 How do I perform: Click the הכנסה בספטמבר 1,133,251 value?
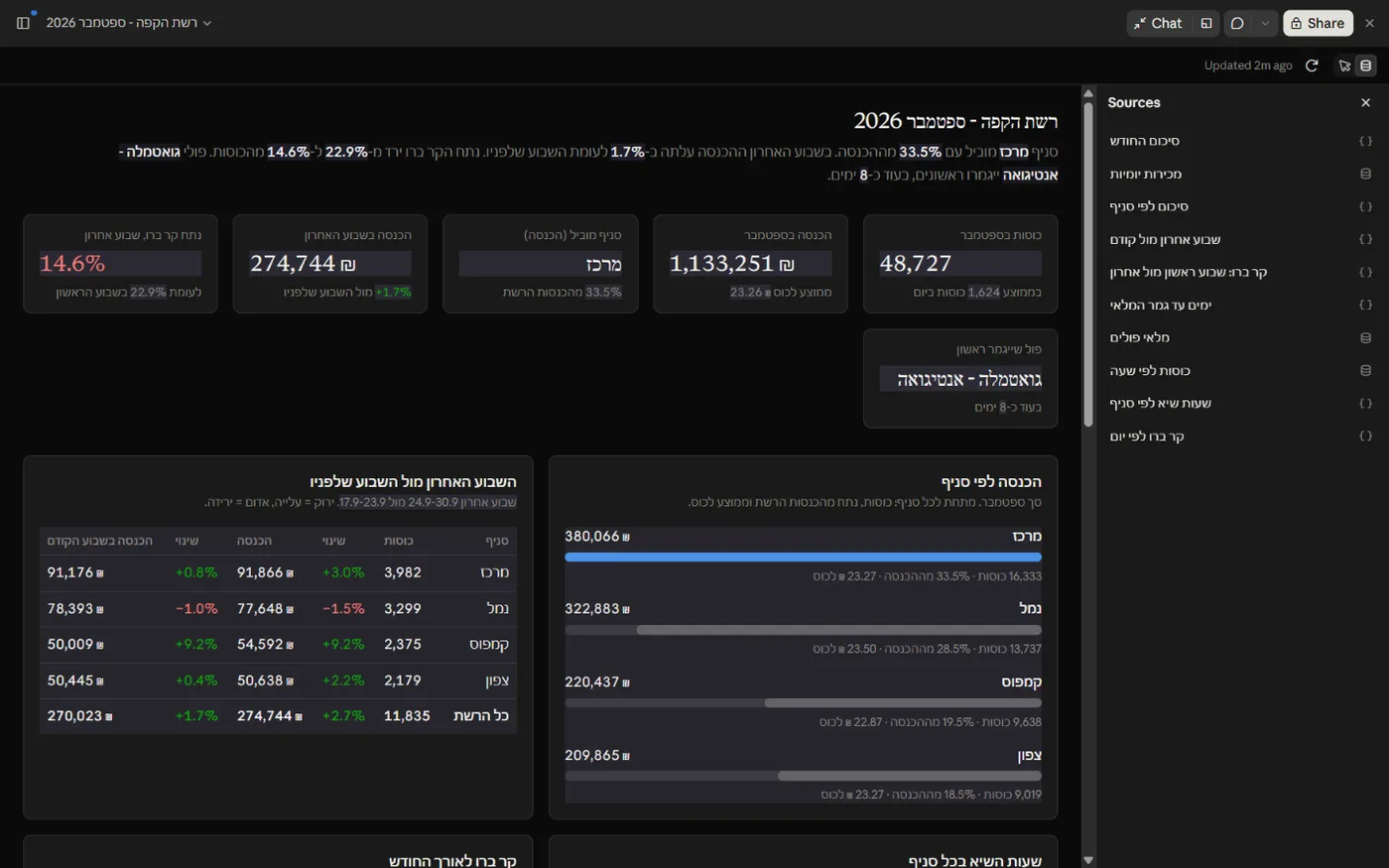(x=732, y=263)
